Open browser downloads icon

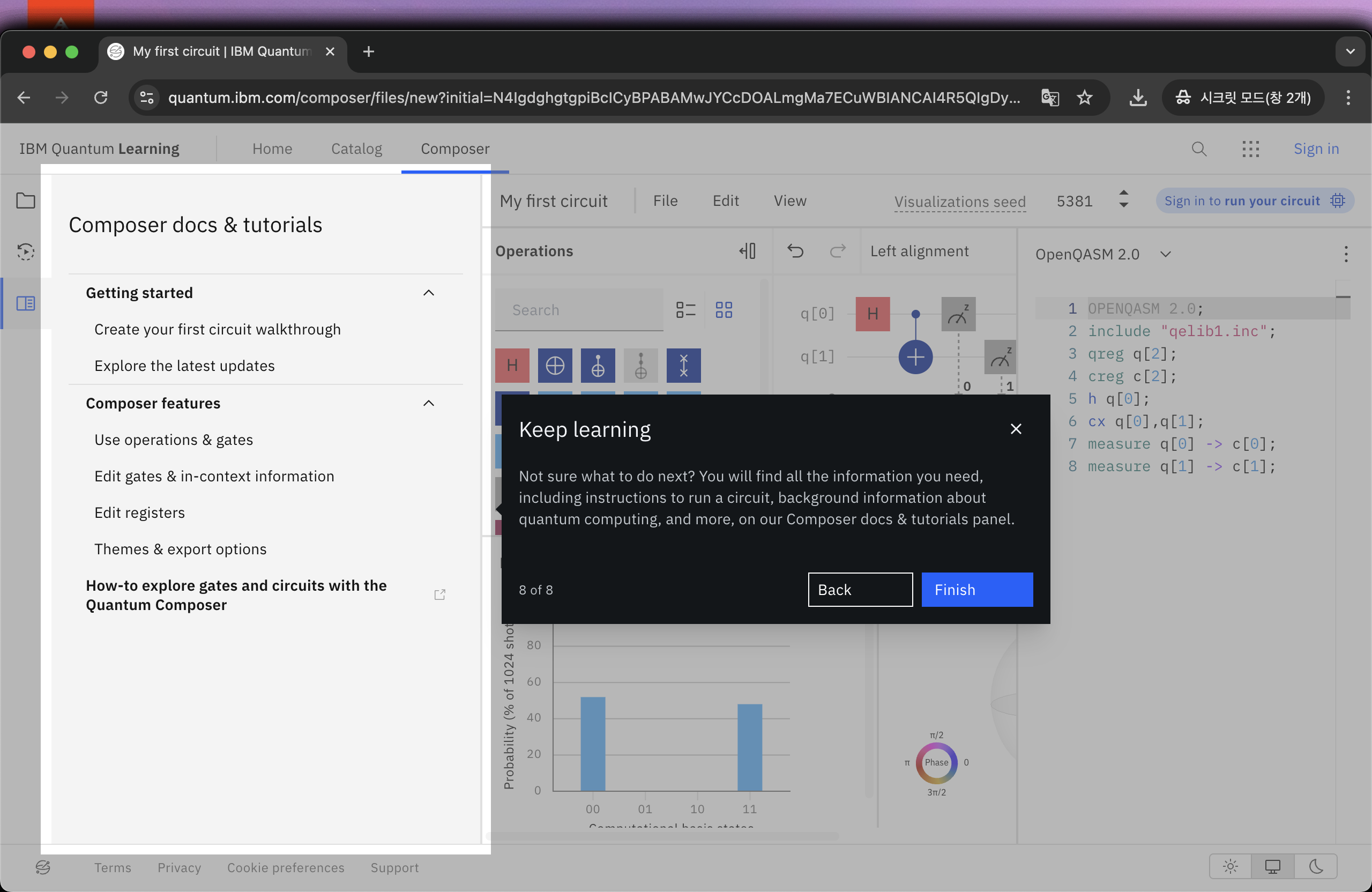[x=1137, y=98]
